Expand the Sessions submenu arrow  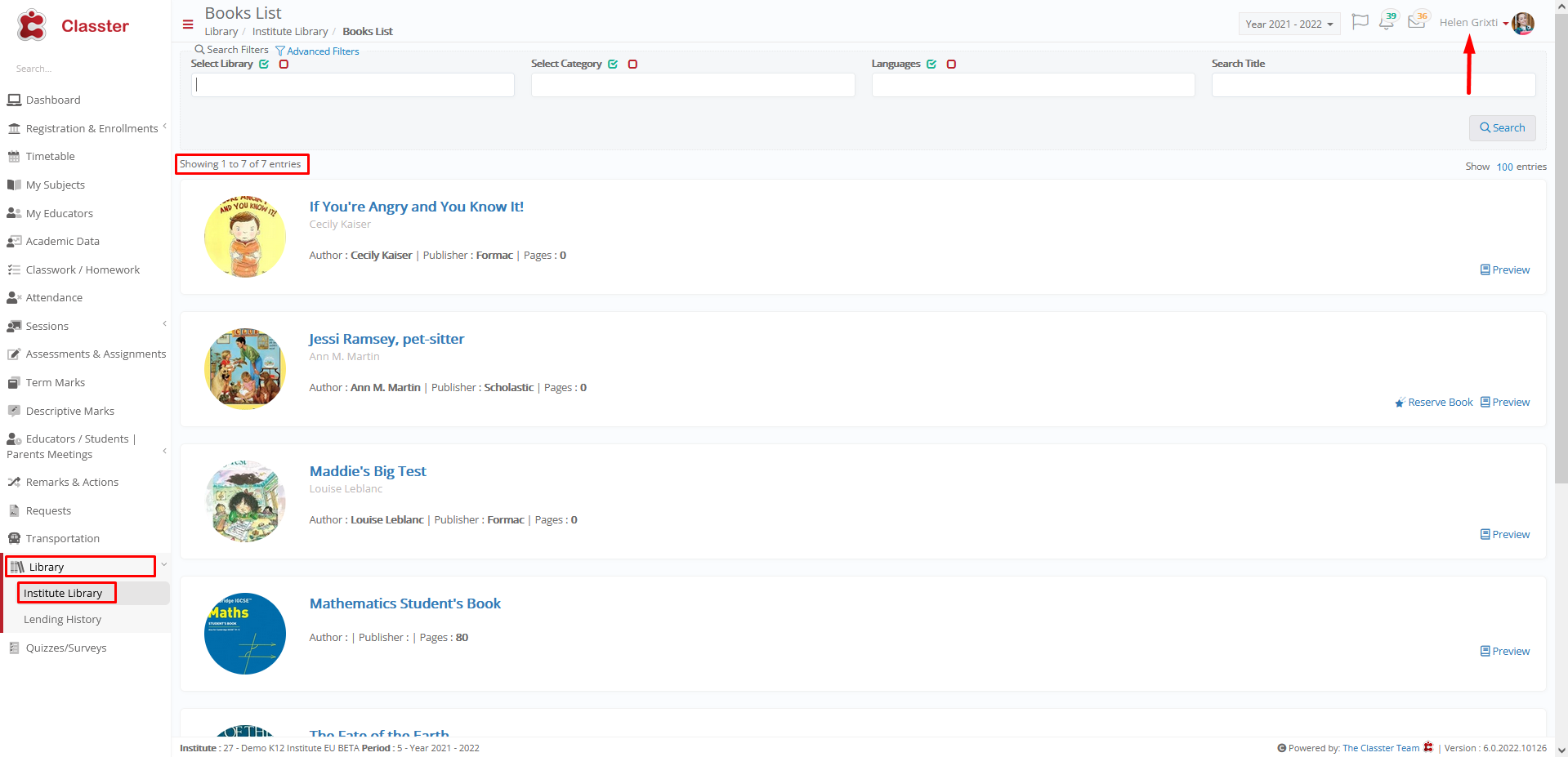pyautogui.click(x=164, y=323)
